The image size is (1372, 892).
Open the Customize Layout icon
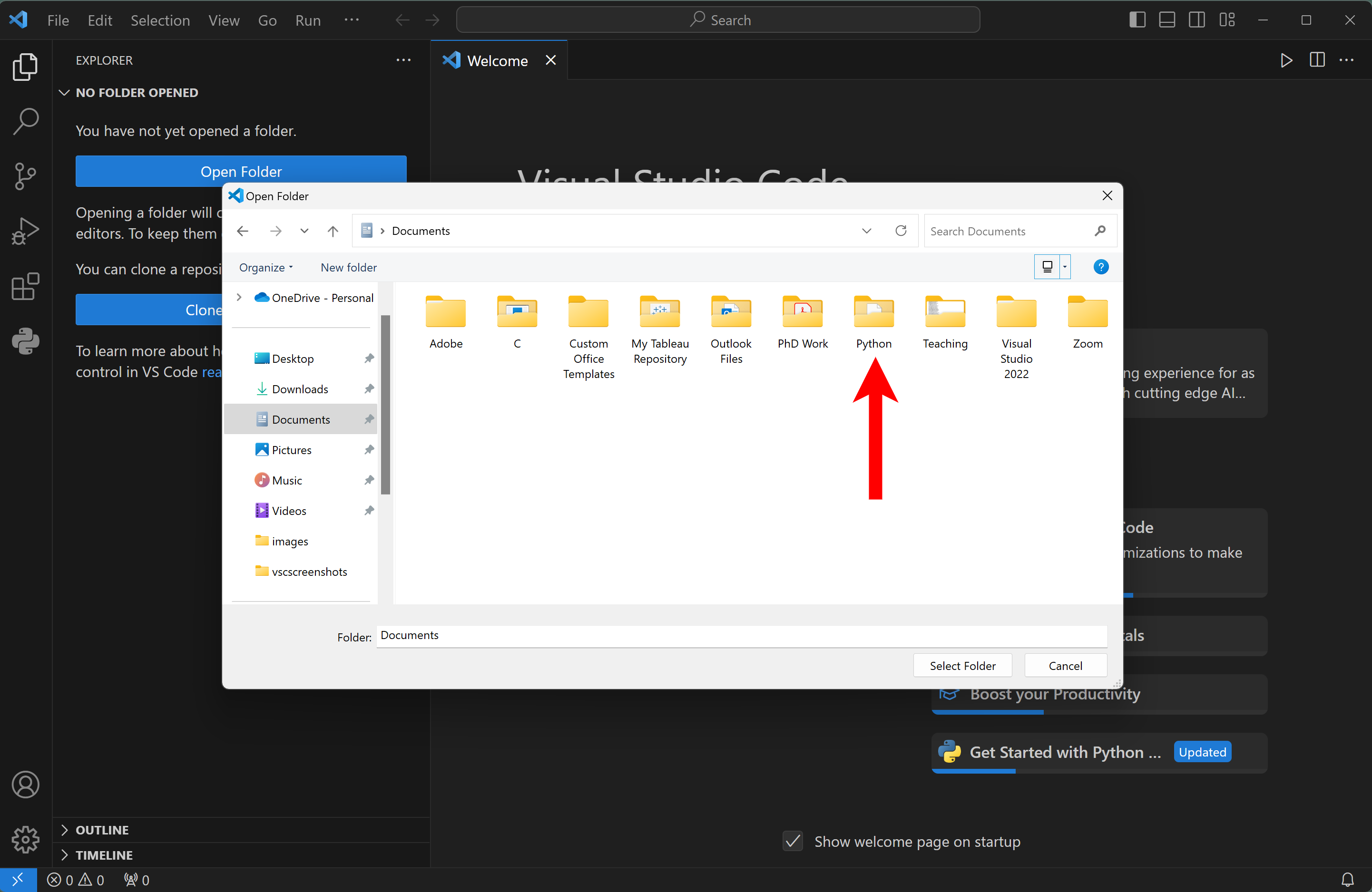click(1227, 20)
